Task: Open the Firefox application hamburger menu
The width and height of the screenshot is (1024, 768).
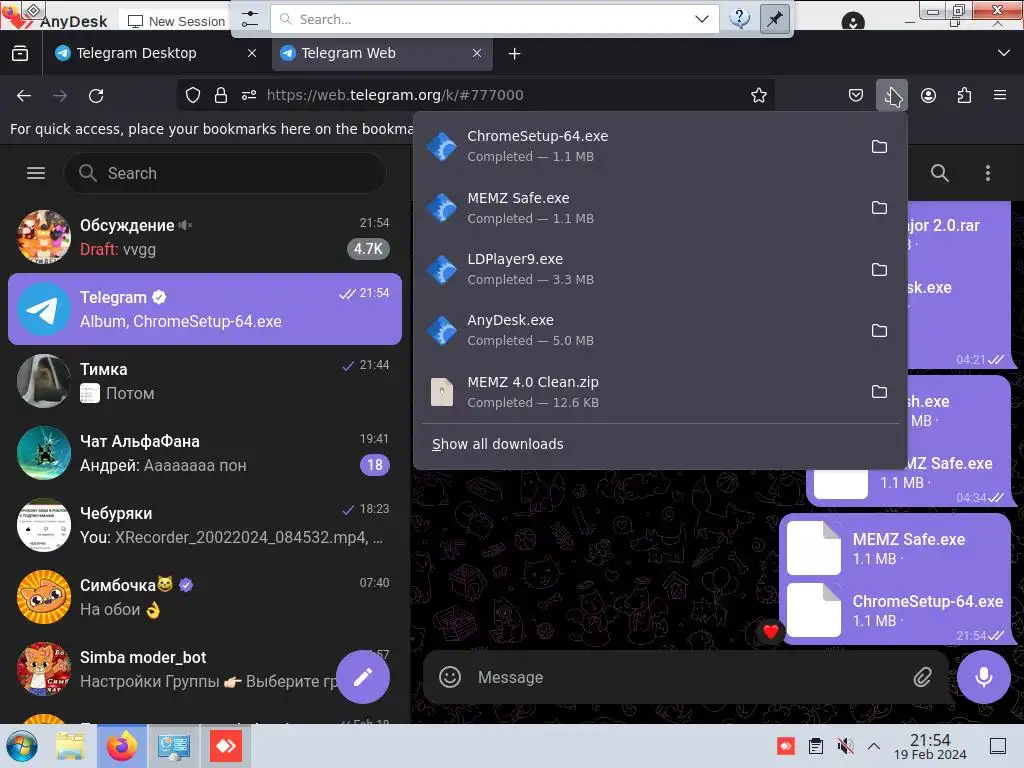Action: click(1000, 95)
